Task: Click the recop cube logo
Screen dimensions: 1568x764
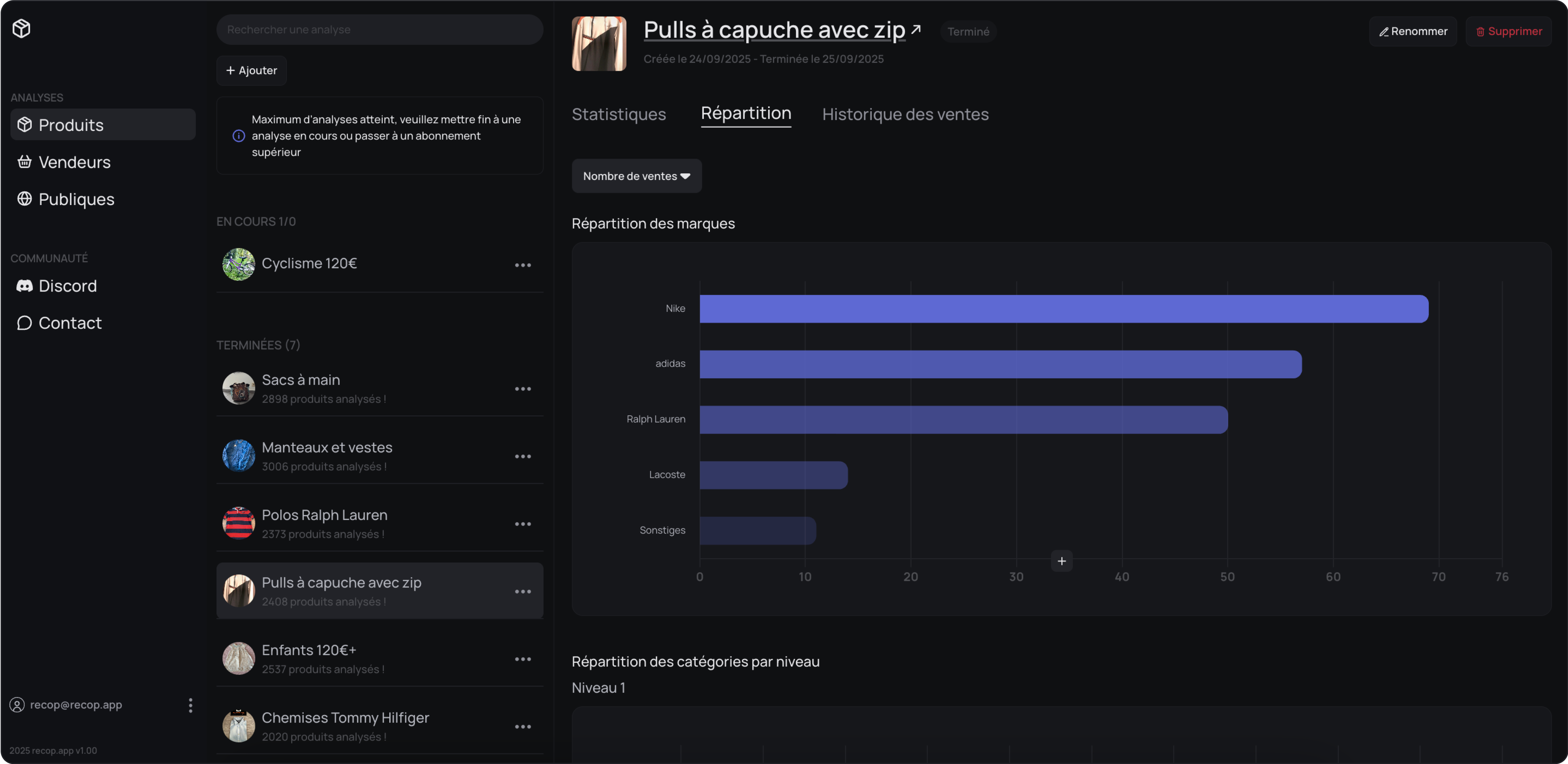Action: pos(21,29)
